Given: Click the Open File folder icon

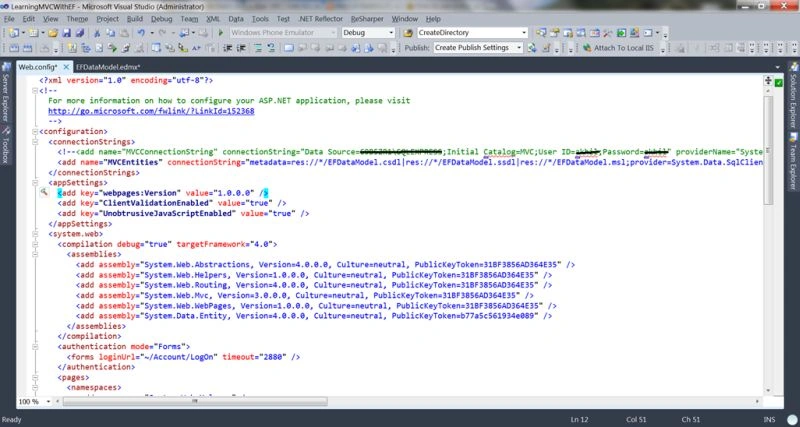Looking at the screenshot, I should [54, 33].
